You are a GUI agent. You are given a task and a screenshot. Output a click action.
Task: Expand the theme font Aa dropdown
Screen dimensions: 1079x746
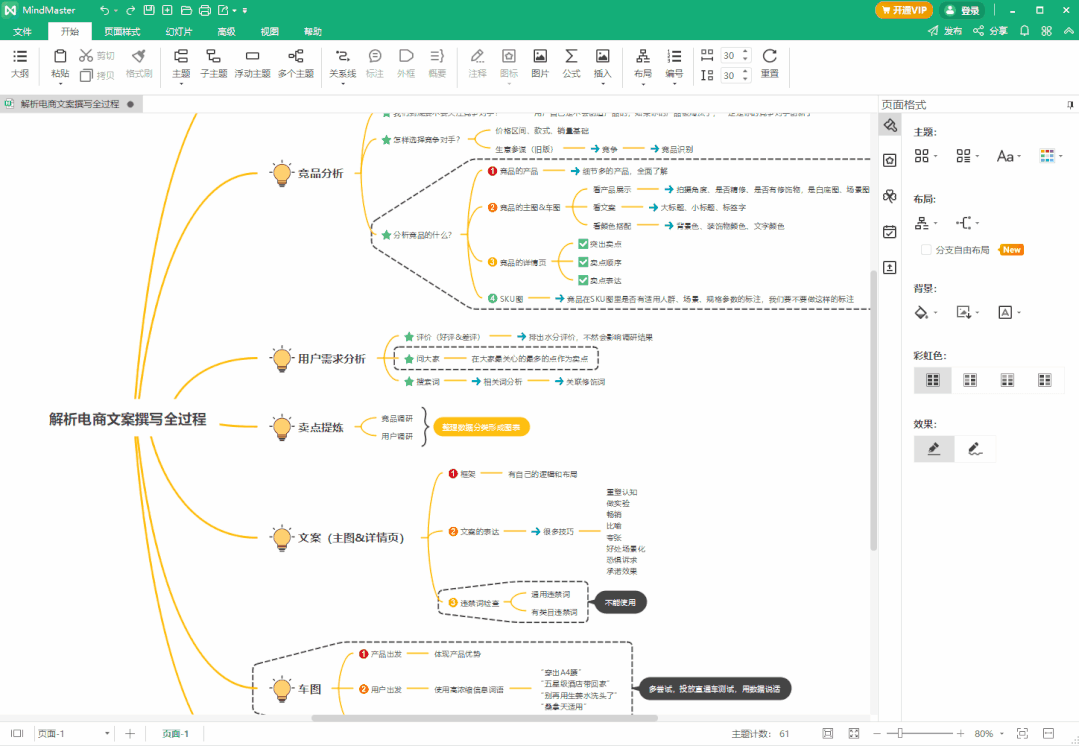(1009, 156)
